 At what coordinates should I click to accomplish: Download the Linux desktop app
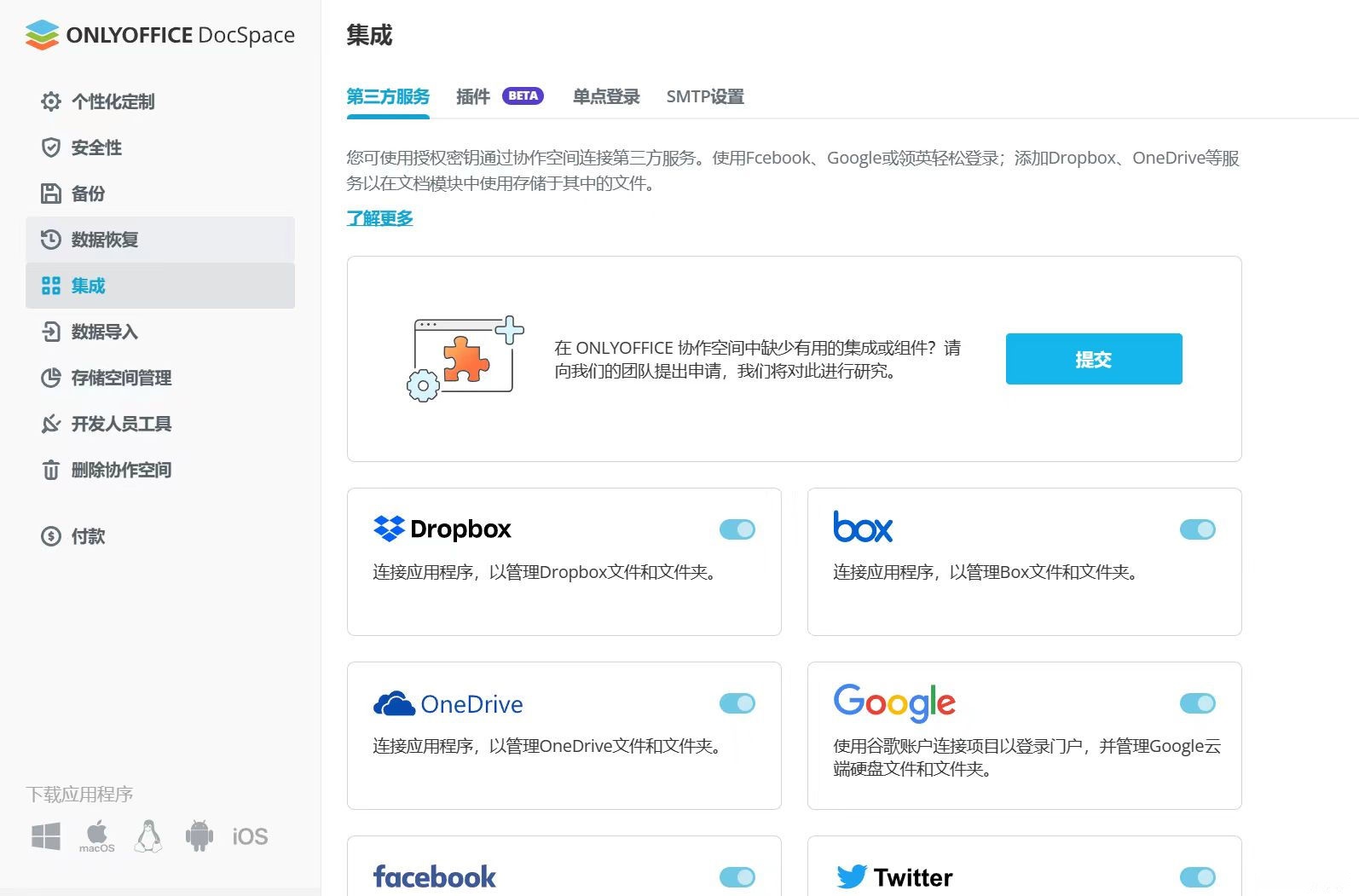click(x=148, y=836)
